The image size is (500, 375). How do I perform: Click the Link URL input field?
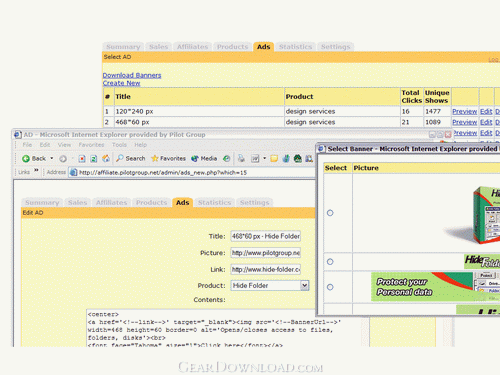click(266, 269)
